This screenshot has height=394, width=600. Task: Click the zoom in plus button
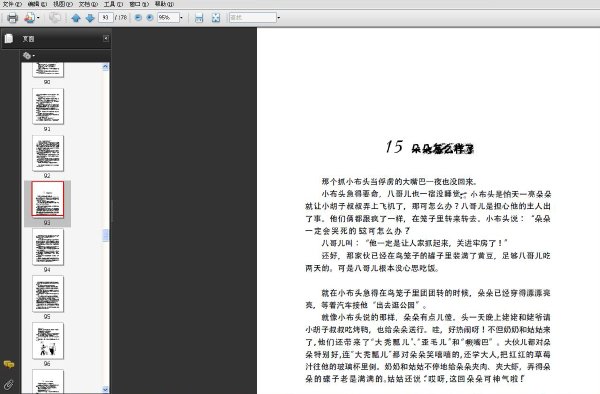[150, 18]
